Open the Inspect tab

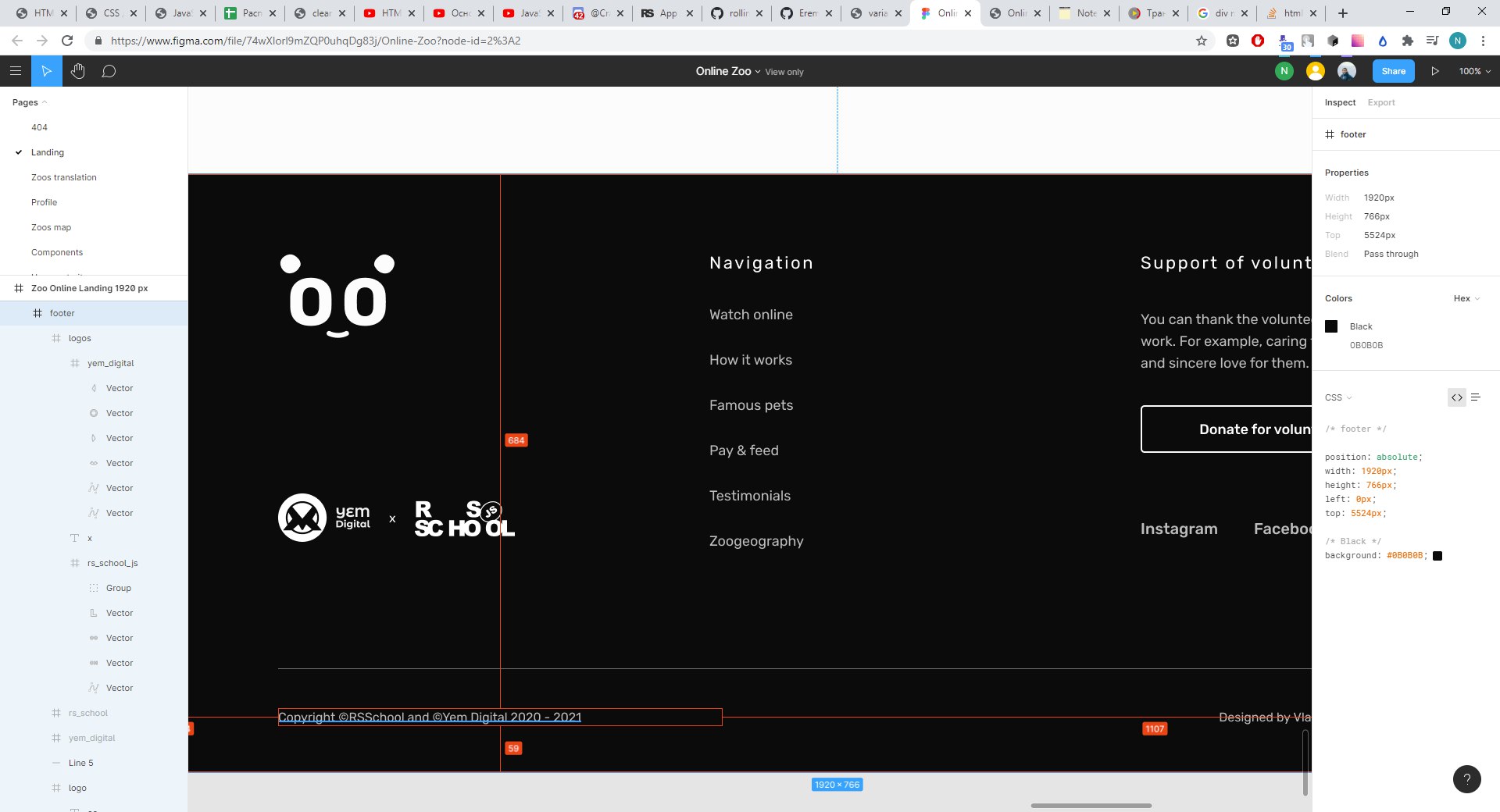tap(1340, 102)
